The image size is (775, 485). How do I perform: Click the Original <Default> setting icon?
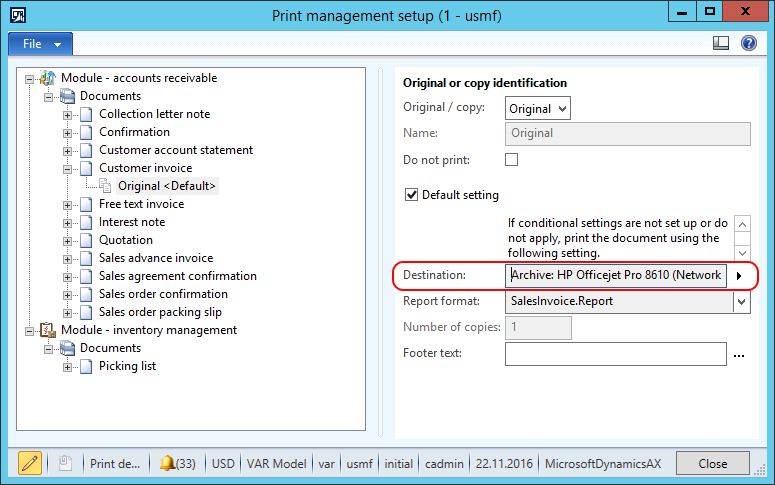[105, 186]
